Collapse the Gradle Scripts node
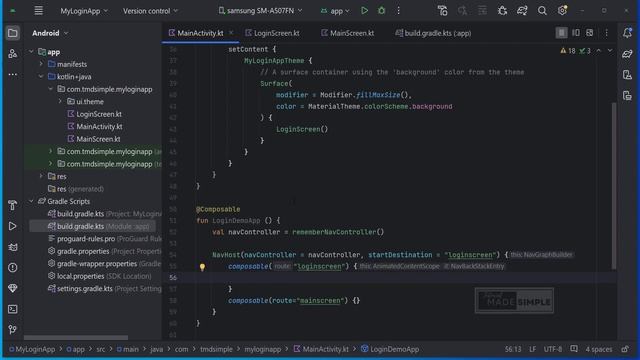640x360 pixels. [31, 201]
